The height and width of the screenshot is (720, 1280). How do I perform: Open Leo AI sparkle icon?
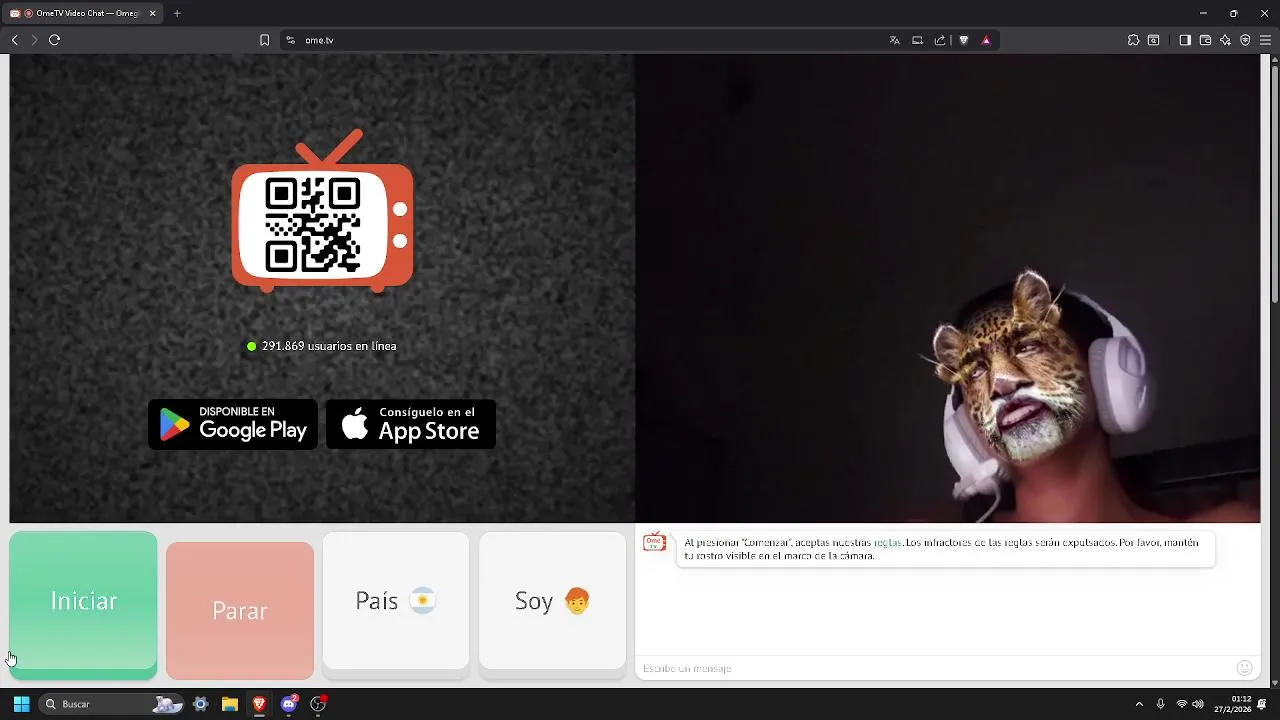(1225, 40)
